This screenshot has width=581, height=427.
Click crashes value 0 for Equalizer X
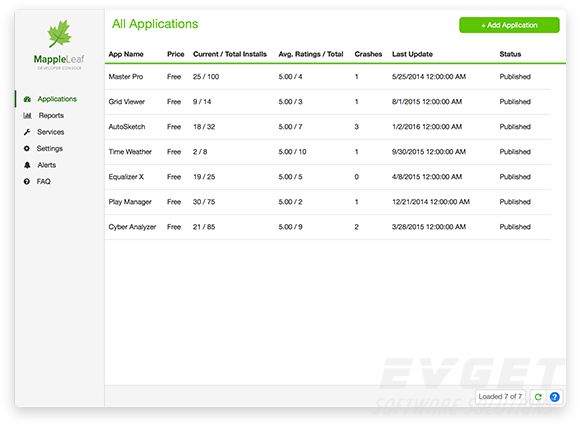click(356, 177)
